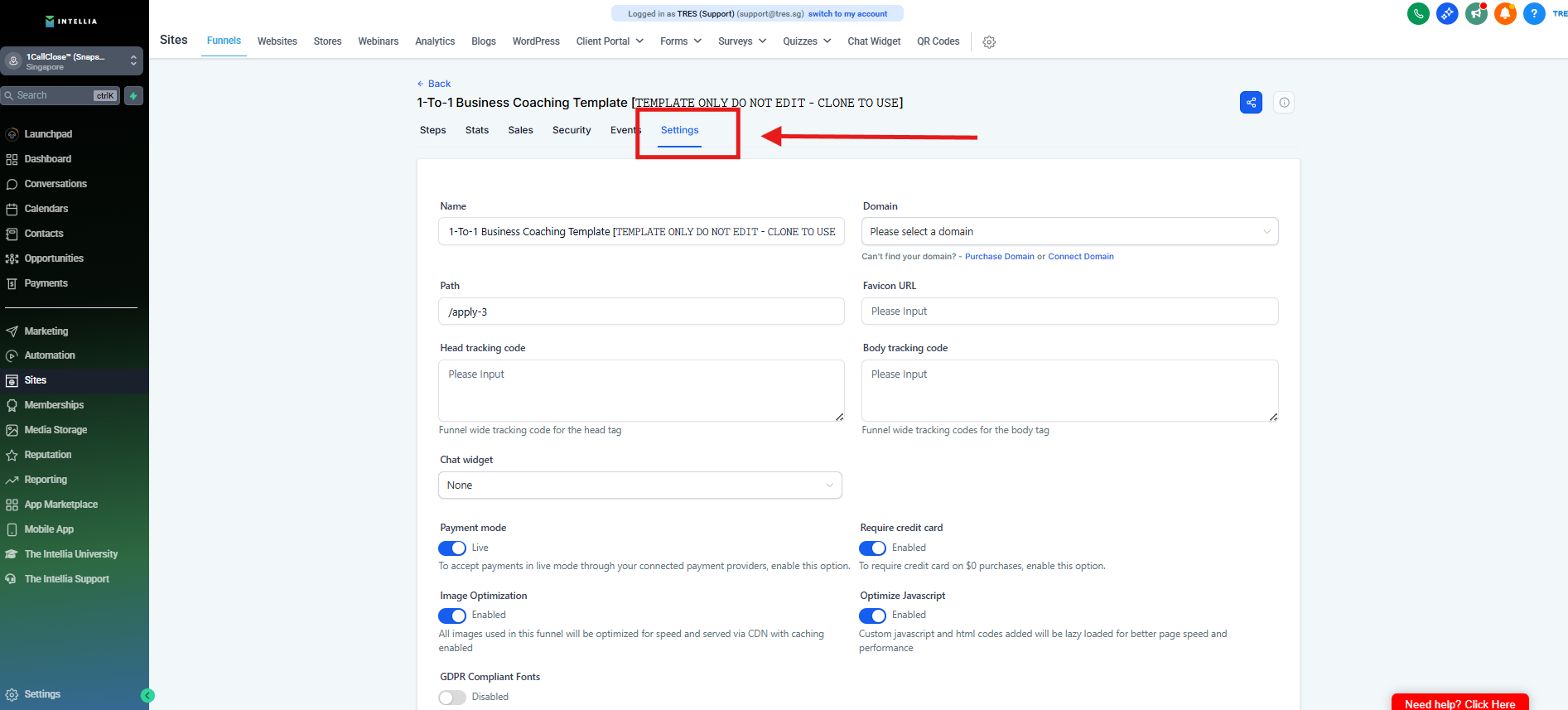This screenshot has width=1568, height=710.
Task: Click switch to my account link
Action: (x=847, y=14)
